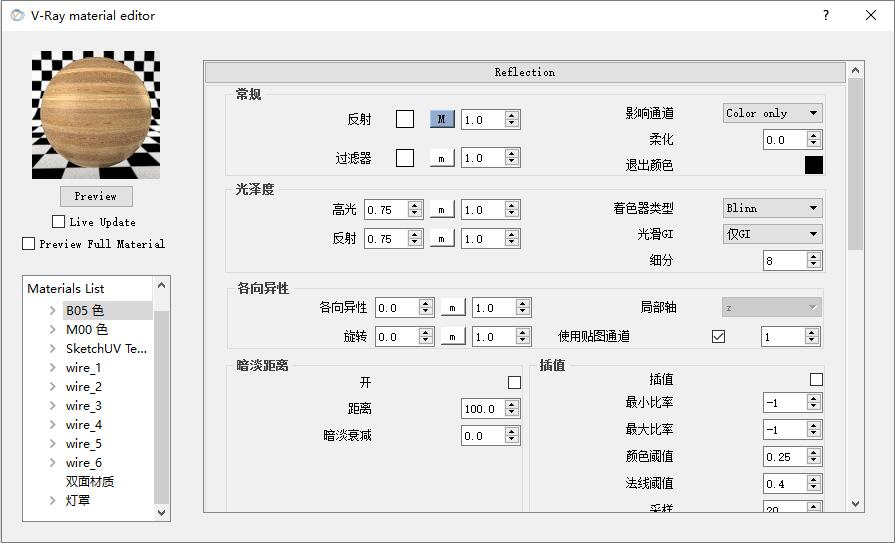Click the m map button beside 过滤器
Viewport: 895px width, 543px height.
click(442, 158)
